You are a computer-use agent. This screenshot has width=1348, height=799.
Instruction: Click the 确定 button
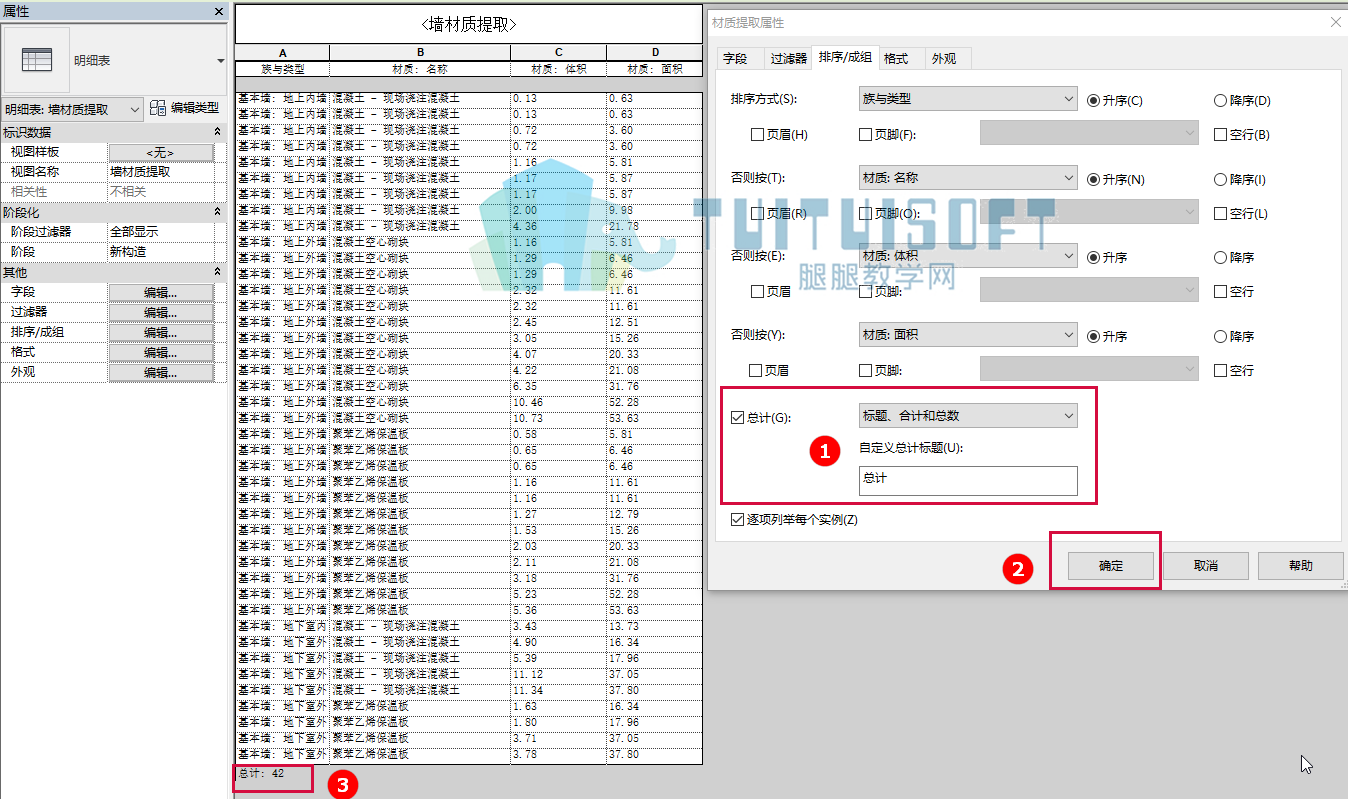1111,566
